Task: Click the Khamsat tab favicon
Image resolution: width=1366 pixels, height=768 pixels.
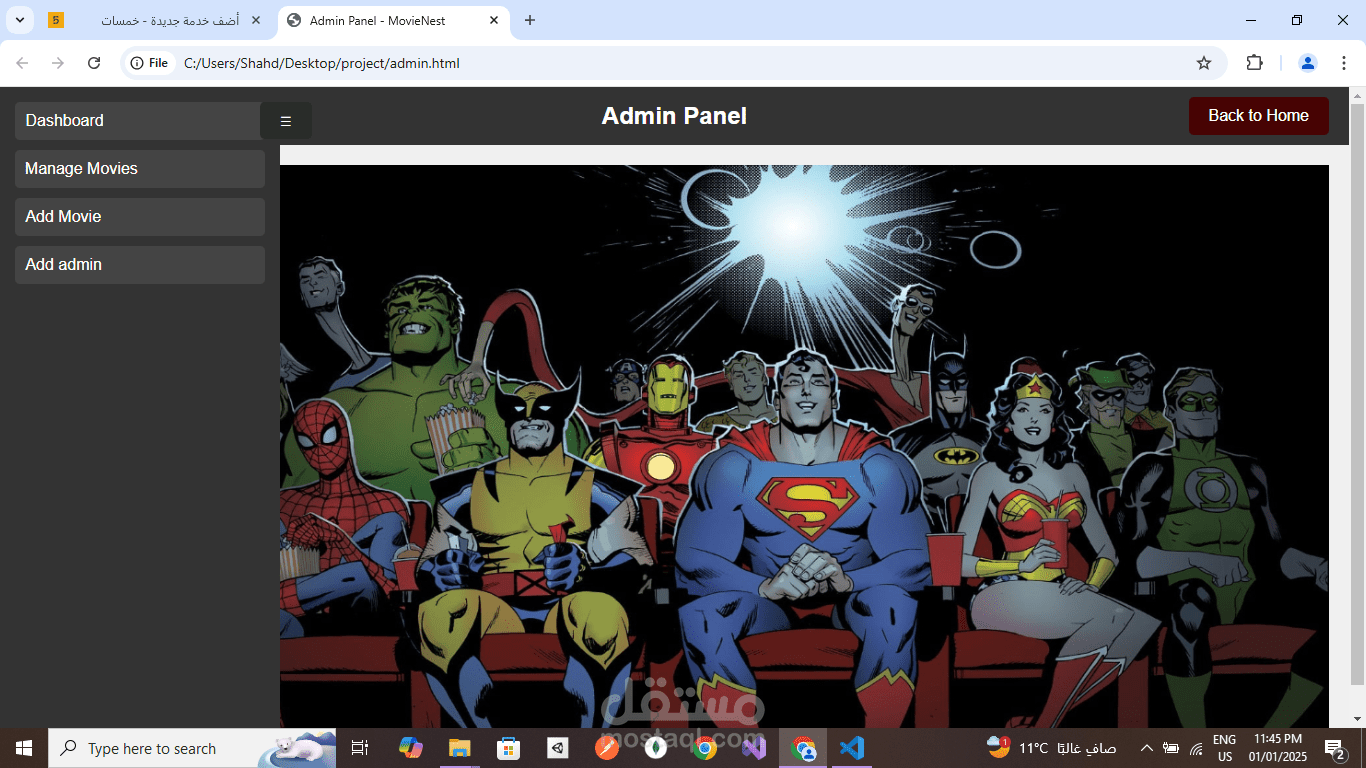Action: [56, 20]
